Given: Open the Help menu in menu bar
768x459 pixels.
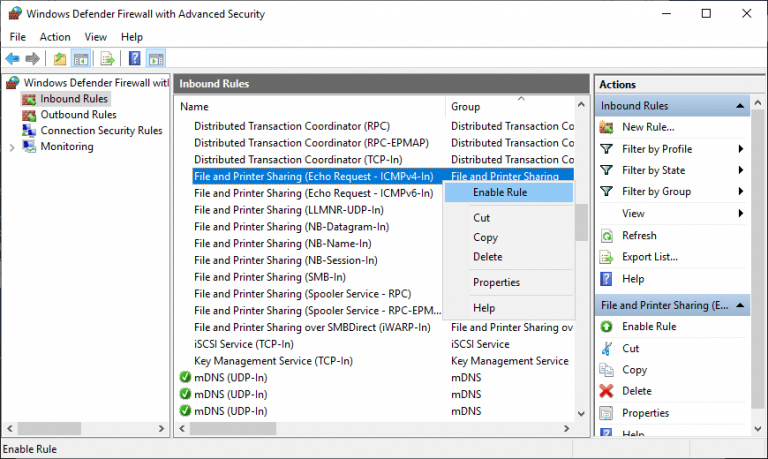Looking at the screenshot, I should (132, 37).
